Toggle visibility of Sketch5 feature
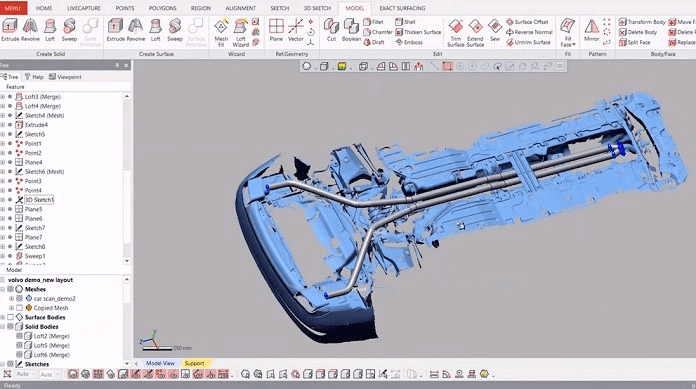 pos(10,134)
